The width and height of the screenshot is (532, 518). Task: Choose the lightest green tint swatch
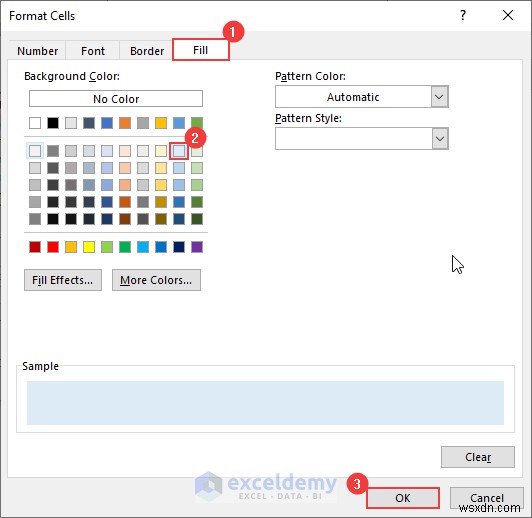pyautogui.click(x=197, y=151)
